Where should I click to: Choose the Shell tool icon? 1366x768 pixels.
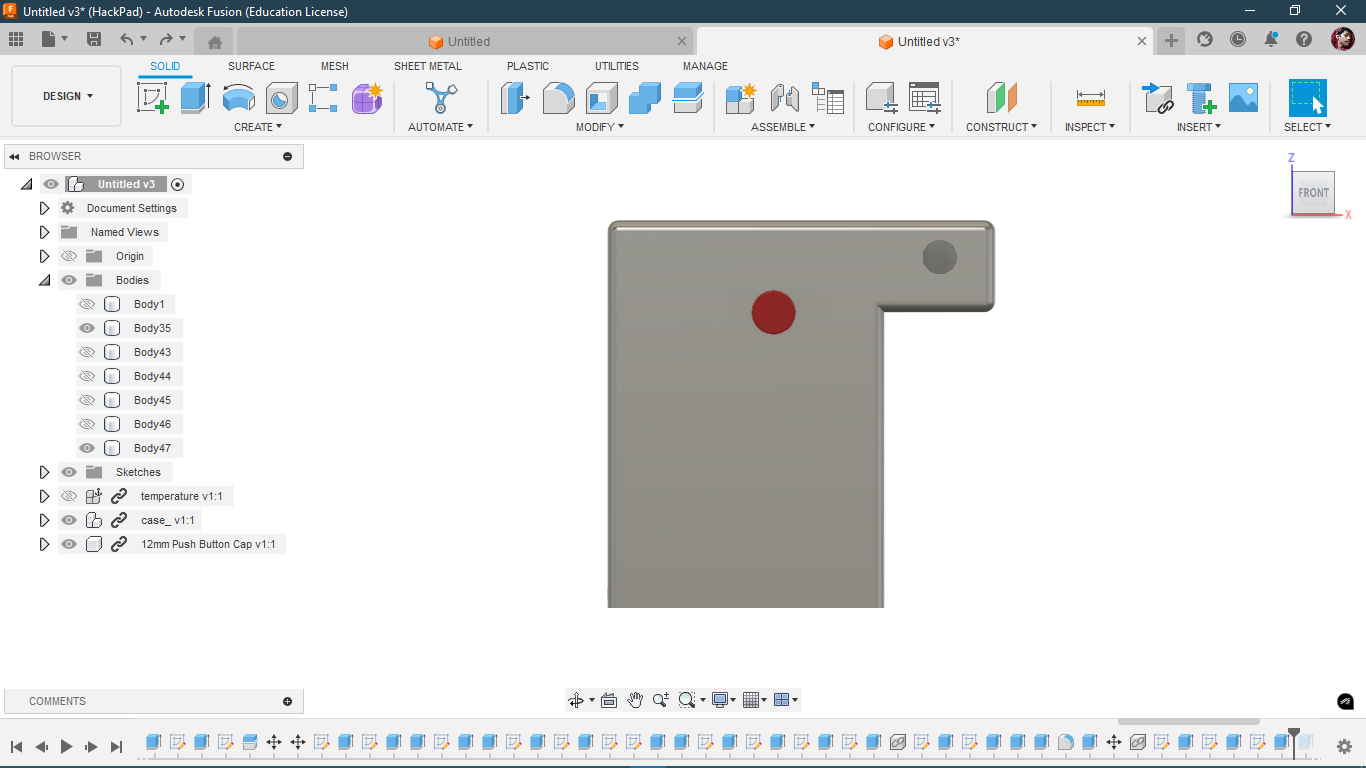(x=601, y=98)
